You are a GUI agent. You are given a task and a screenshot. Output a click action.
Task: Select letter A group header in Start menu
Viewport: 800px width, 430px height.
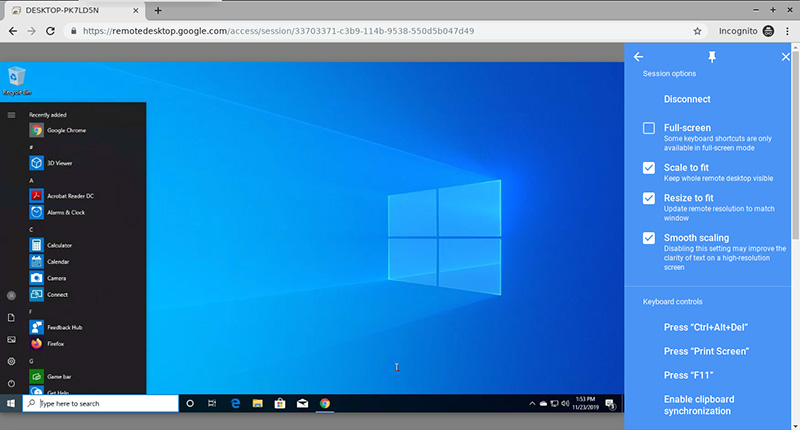[x=31, y=180]
